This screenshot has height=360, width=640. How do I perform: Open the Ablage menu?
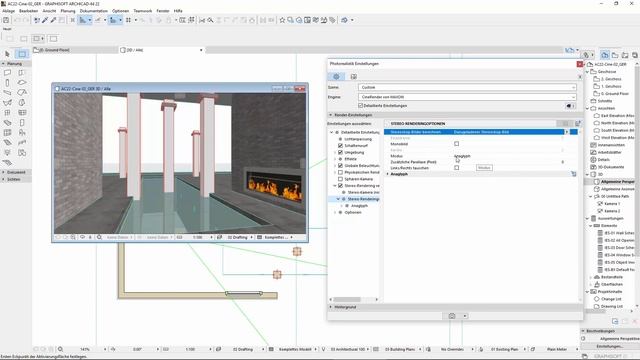[8, 11]
